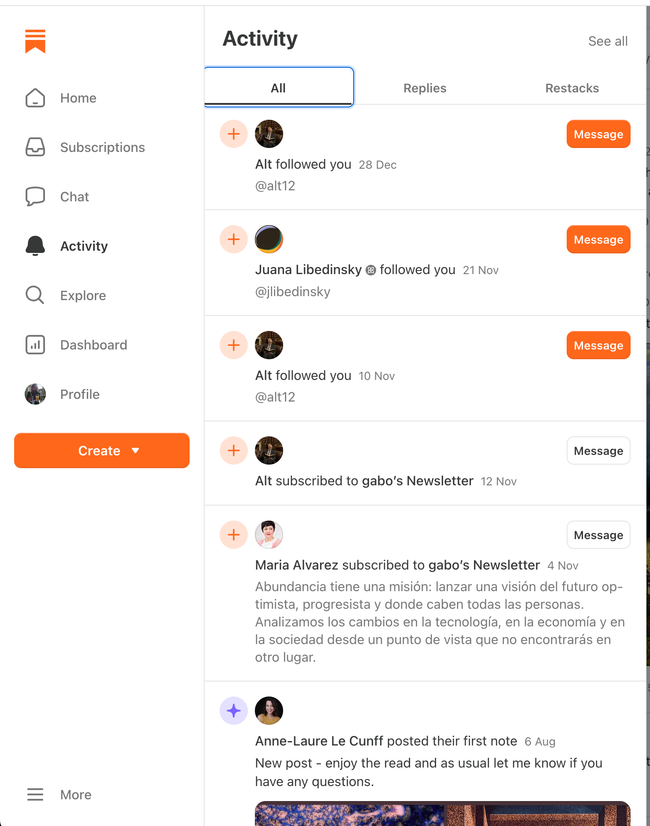
Task: Open the More hamburger menu
Action: (x=35, y=795)
